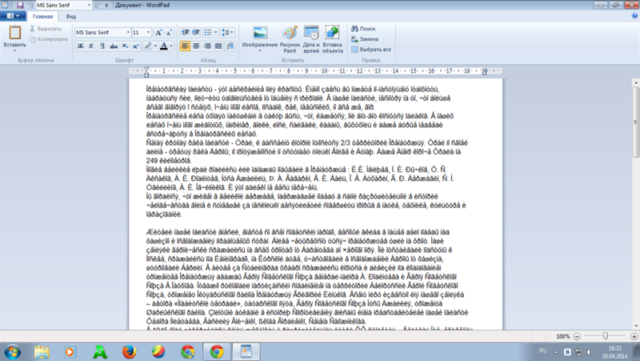Click the Поиск find button

point(363,29)
